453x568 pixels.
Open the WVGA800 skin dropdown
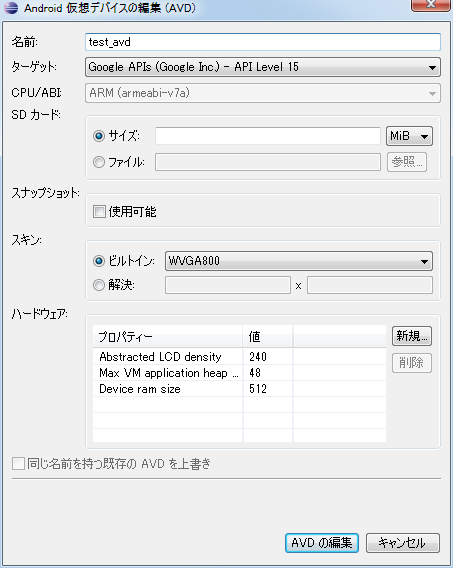point(299,261)
